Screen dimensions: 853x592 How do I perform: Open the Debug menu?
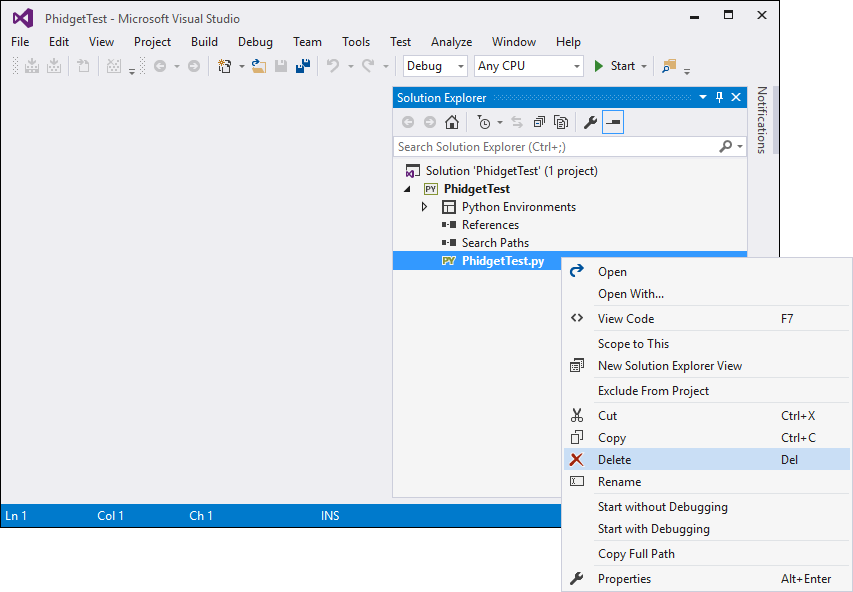point(255,42)
